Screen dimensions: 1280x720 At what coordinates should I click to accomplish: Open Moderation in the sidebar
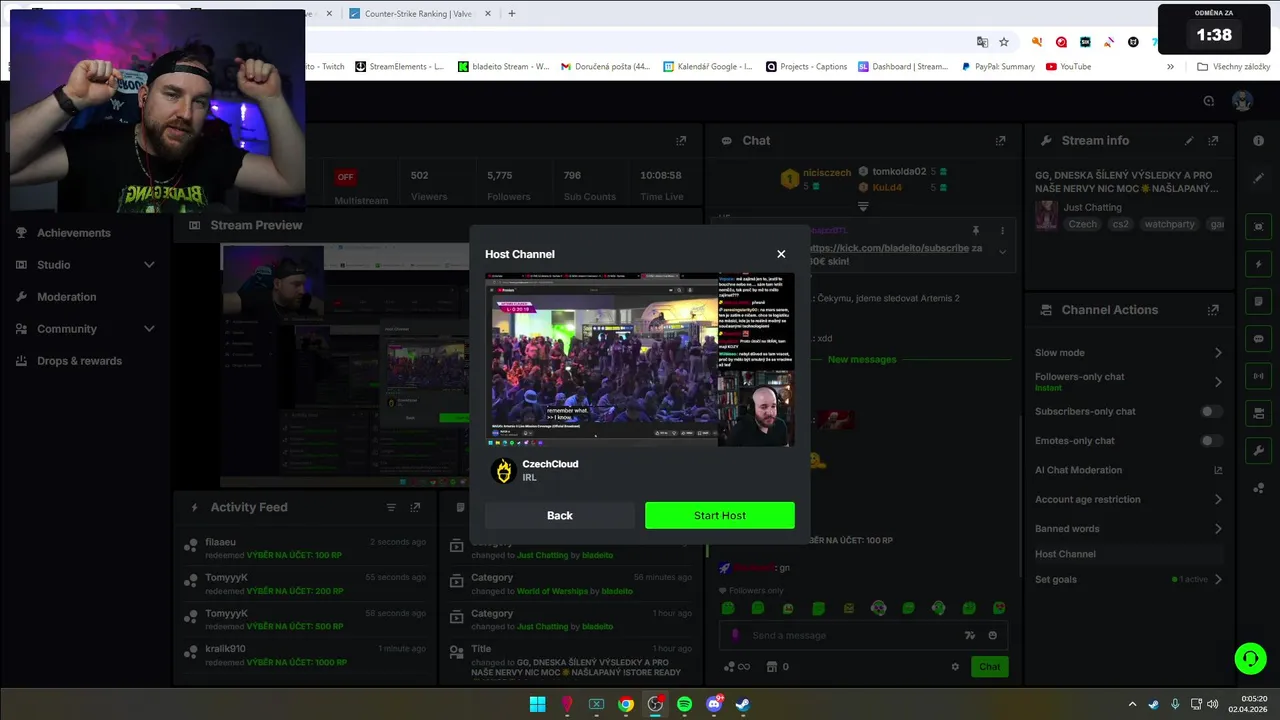click(x=67, y=297)
